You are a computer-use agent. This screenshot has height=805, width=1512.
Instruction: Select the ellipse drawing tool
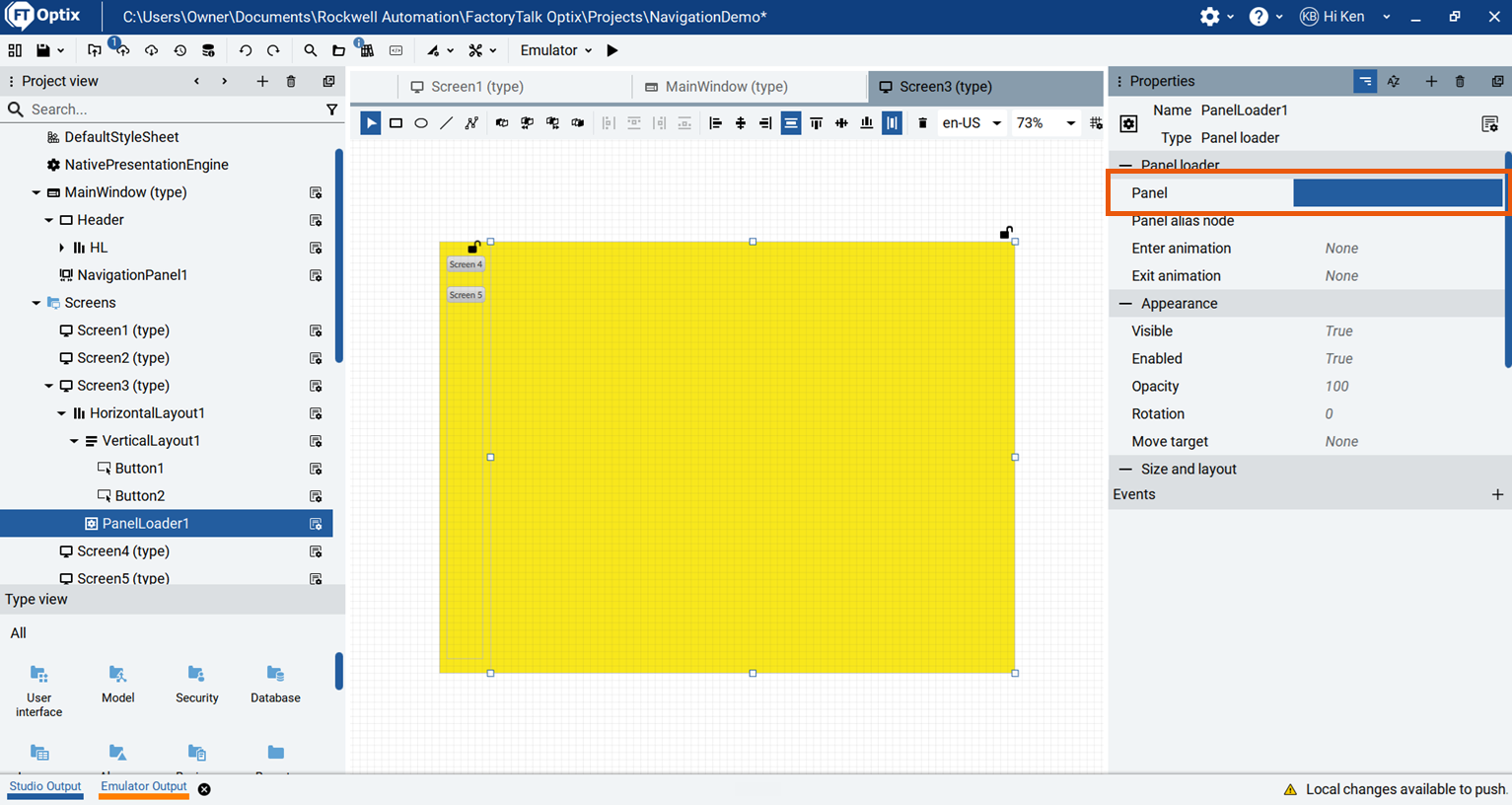[421, 123]
